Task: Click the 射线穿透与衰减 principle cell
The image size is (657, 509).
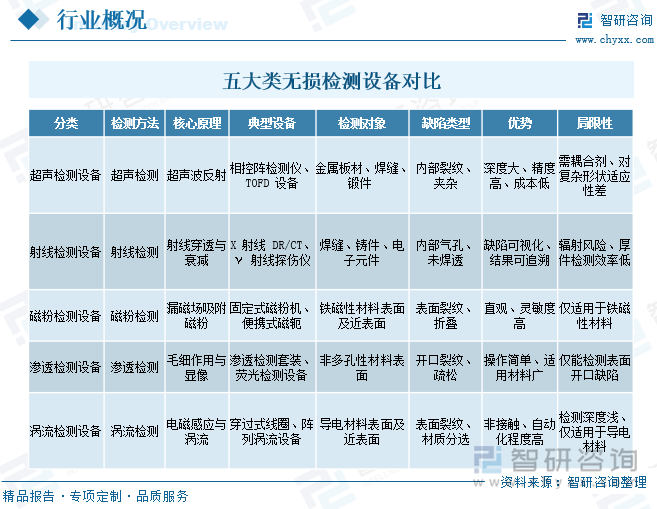Action: point(197,253)
